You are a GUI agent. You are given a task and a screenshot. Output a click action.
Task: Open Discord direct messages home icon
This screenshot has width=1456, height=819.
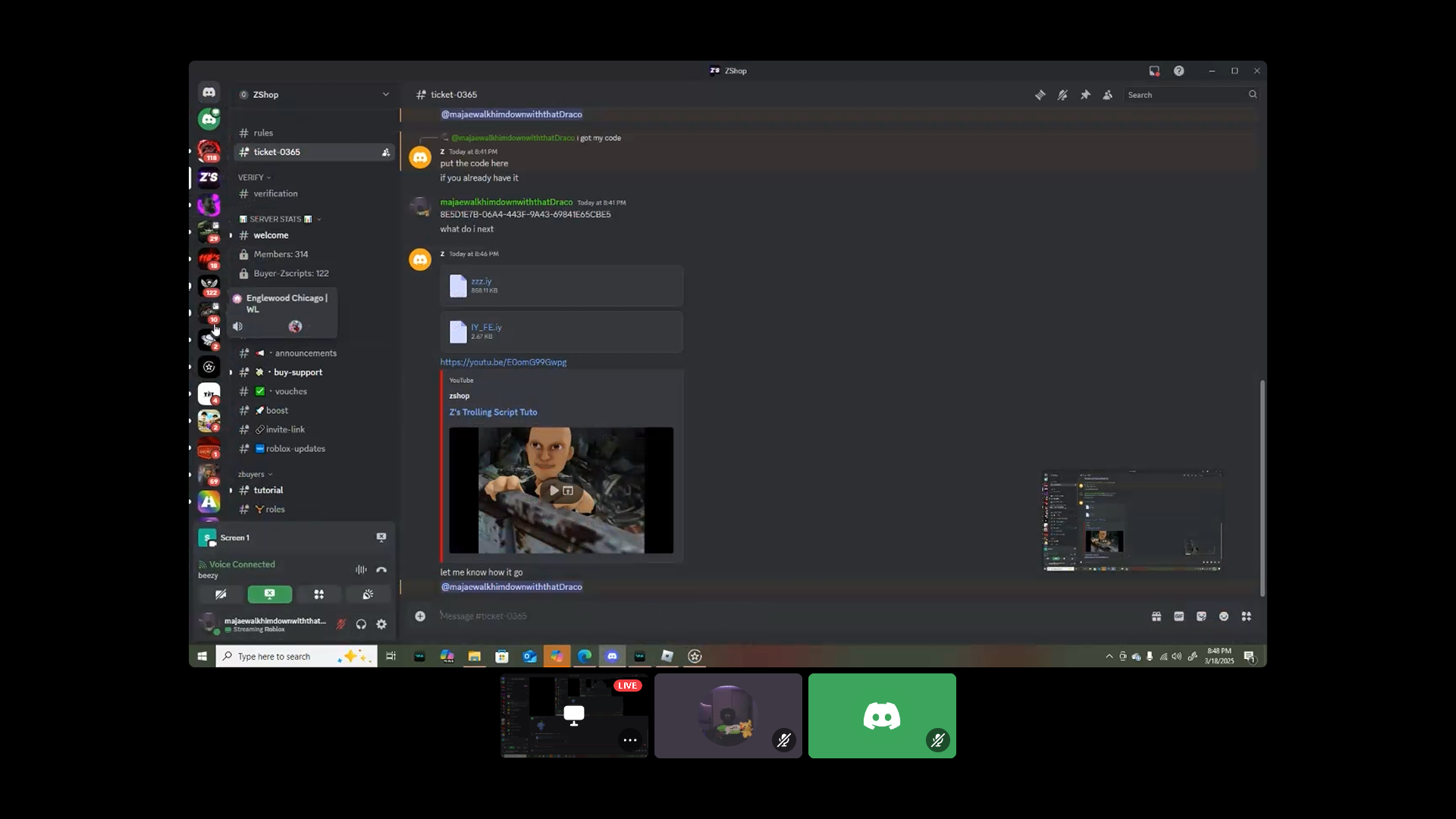click(x=209, y=93)
